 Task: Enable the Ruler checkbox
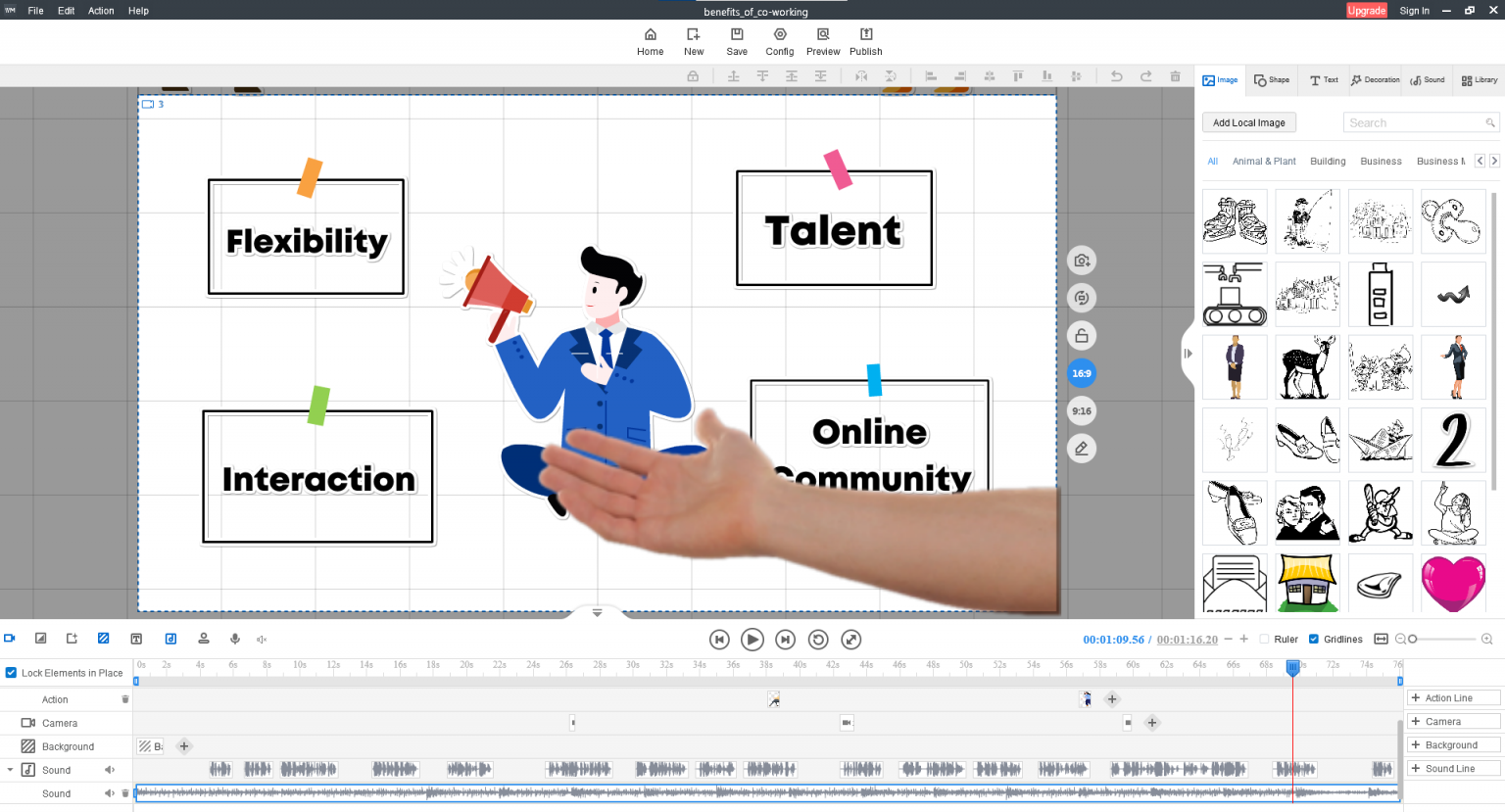pyautogui.click(x=1264, y=639)
